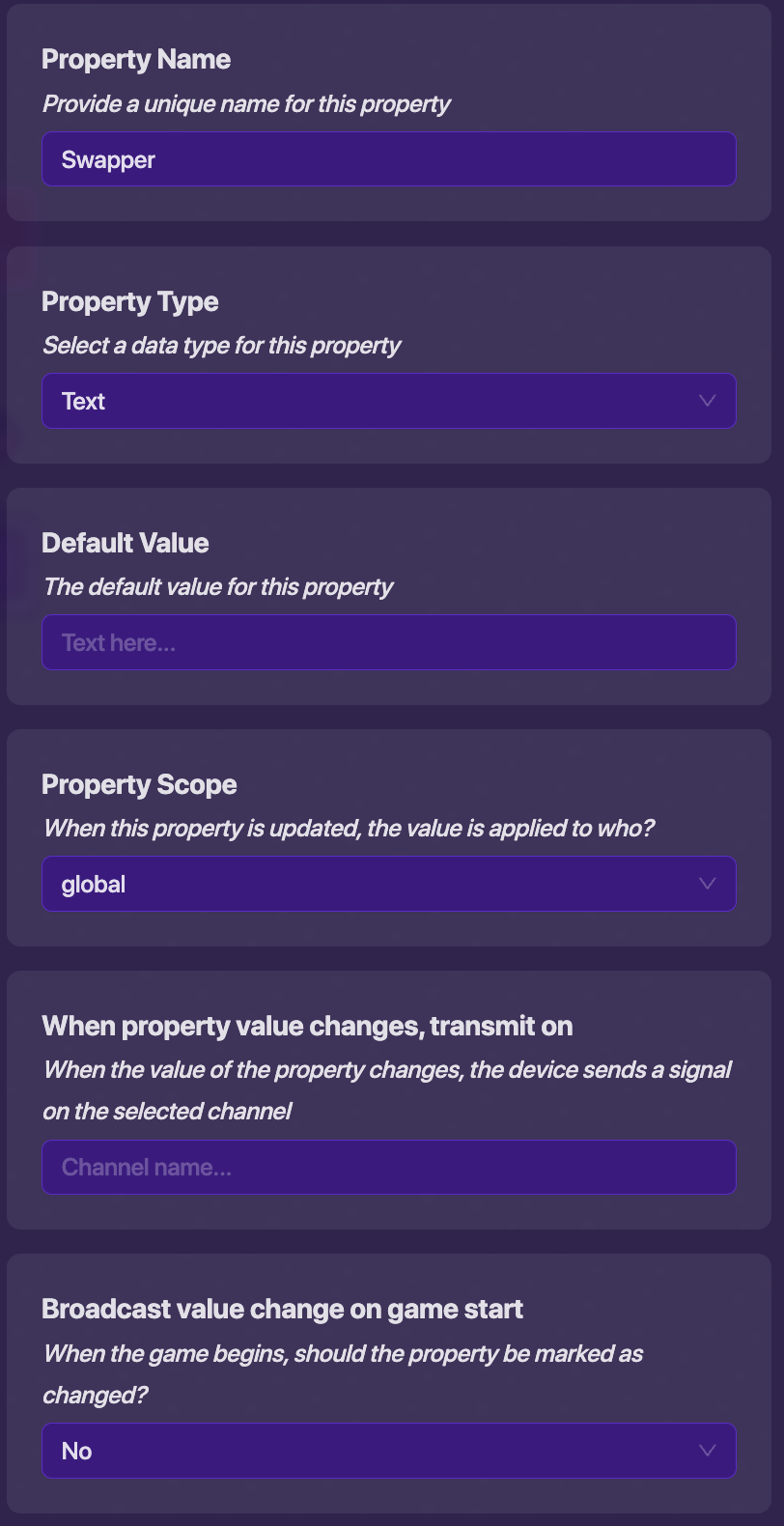This screenshot has height=1526, width=784.
Task: Click the chevron arrow in Broadcast dropdown
Action: (707, 1451)
